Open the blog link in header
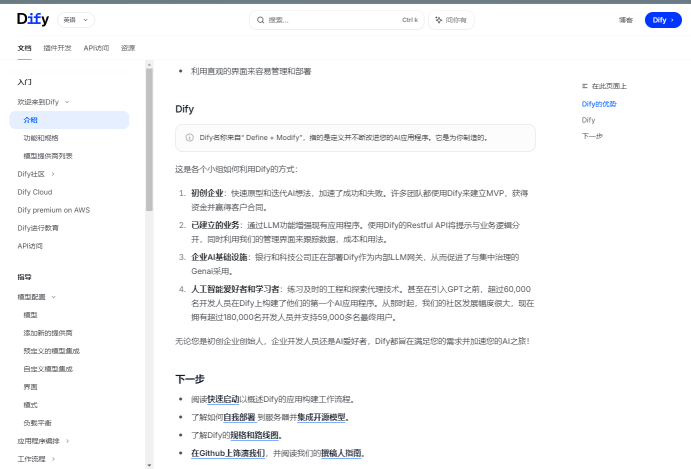 click(625, 20)
